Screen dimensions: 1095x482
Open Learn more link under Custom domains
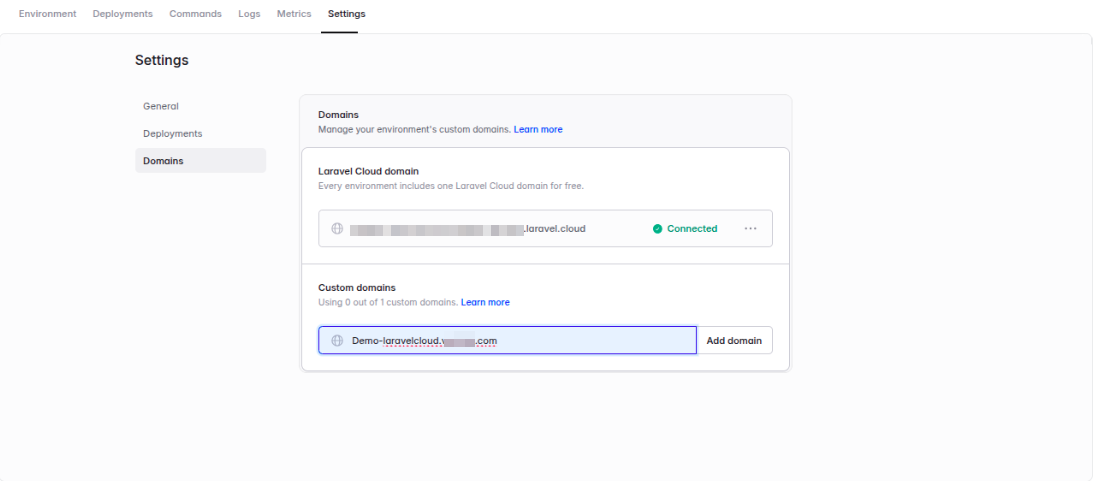[x=485, y=302]
